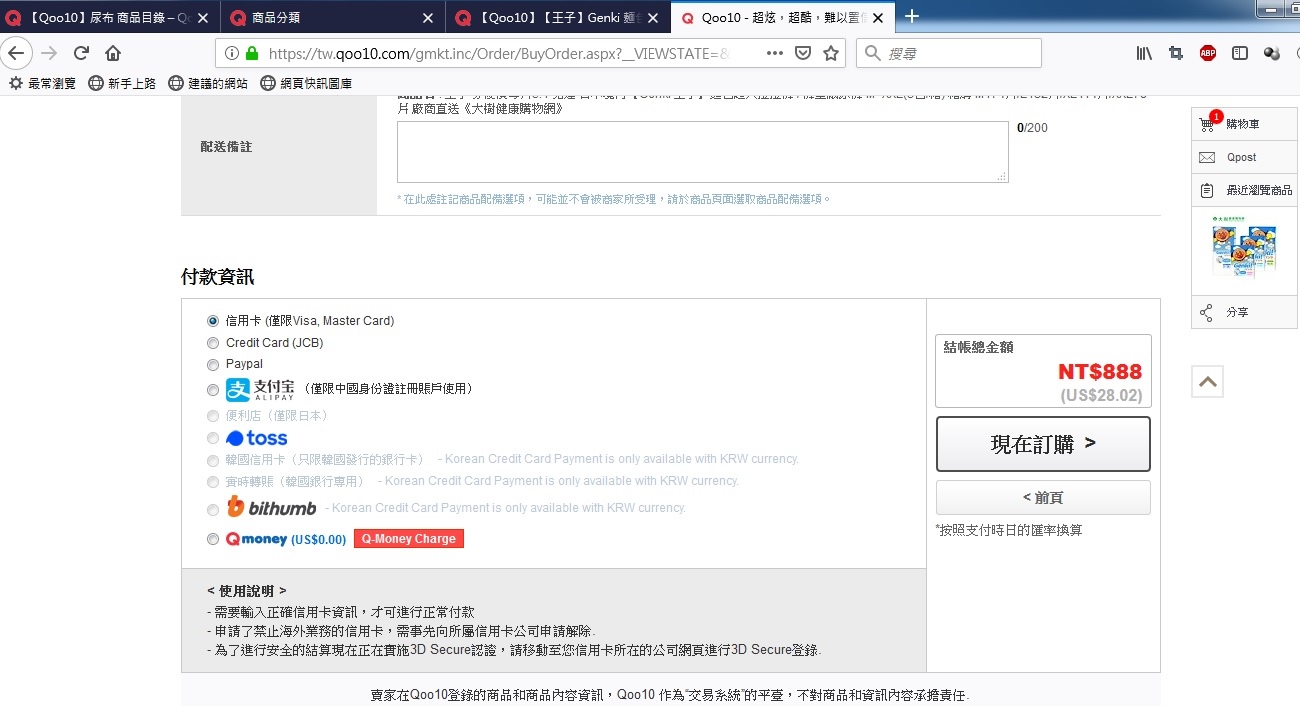Open 最常瀏覽 bookmark folder
1300x706 pixels.
42,83
